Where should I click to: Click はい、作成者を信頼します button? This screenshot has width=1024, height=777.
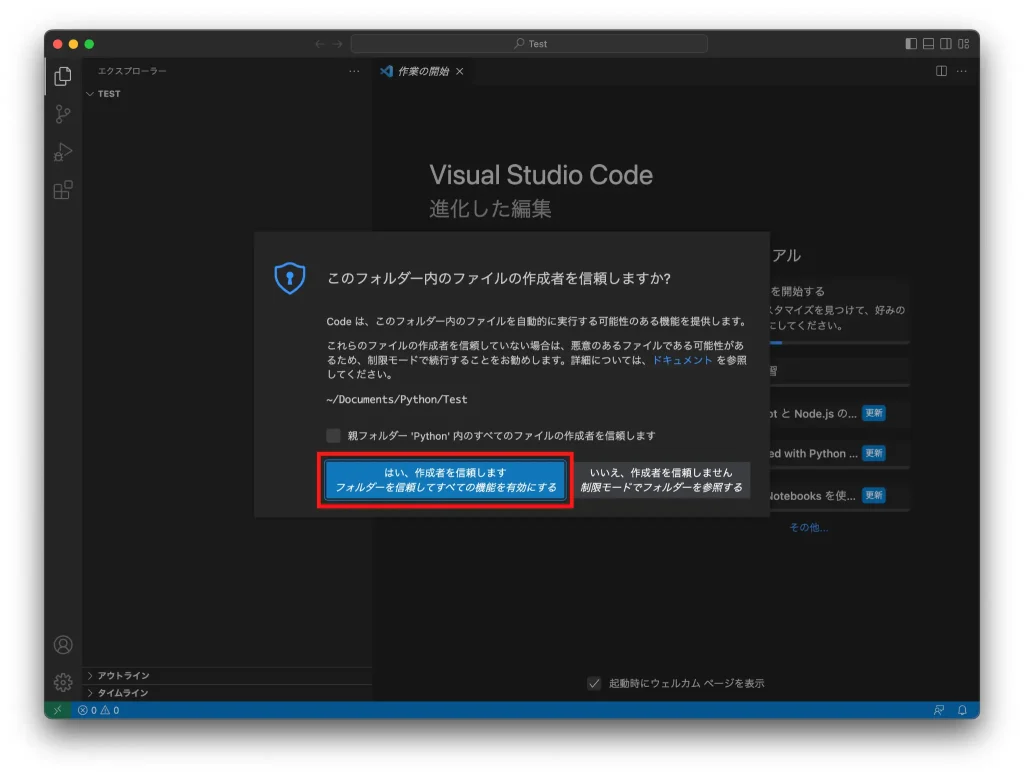pos(444,477)
